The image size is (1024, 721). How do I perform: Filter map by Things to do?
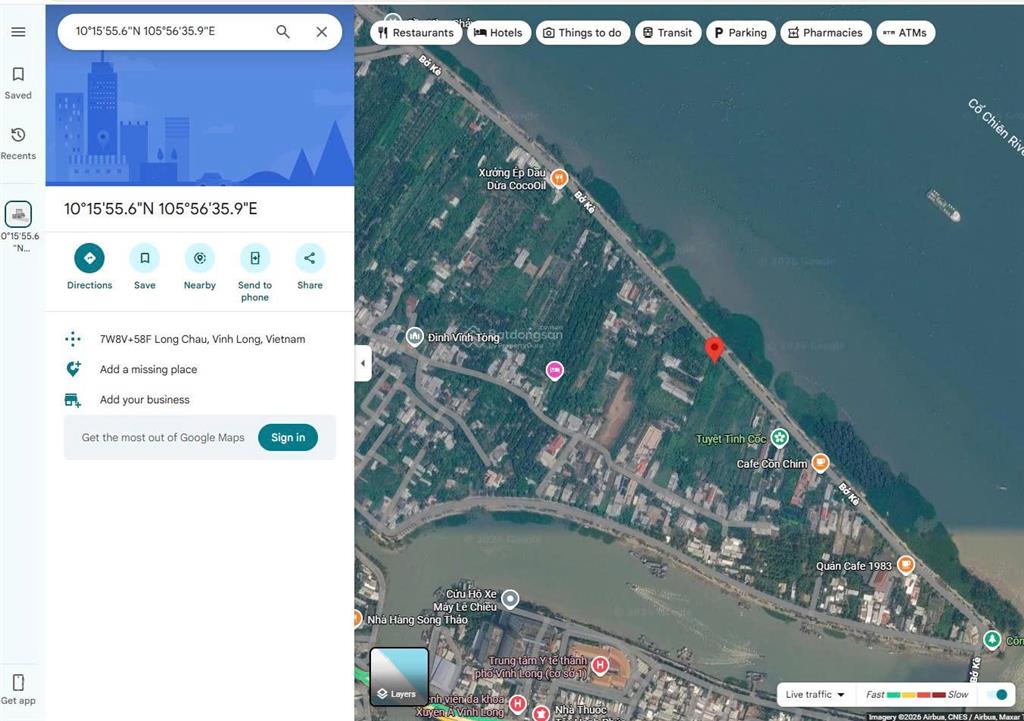[x=583, y=33]
